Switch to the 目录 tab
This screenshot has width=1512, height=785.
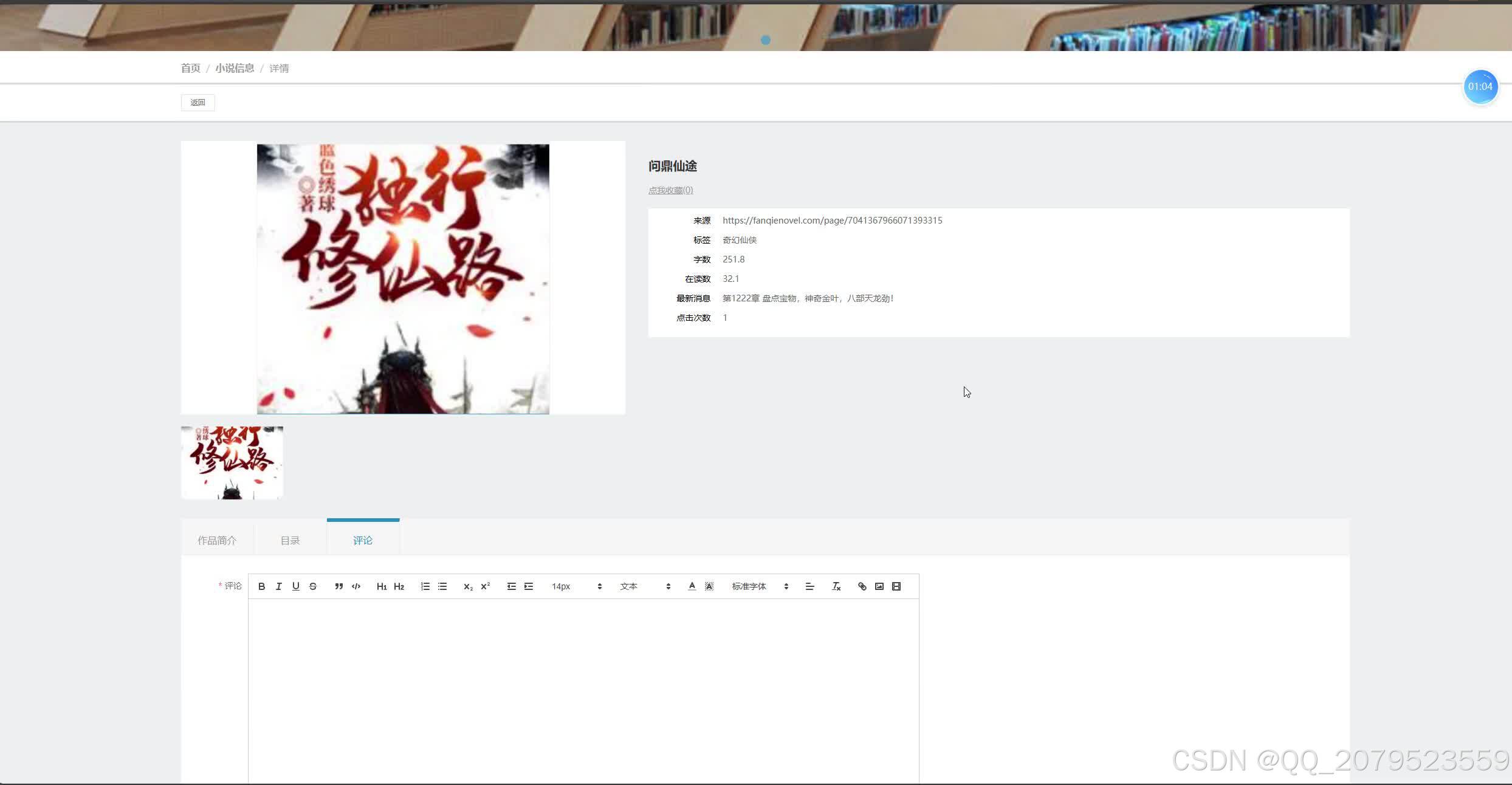coord(290,540)
